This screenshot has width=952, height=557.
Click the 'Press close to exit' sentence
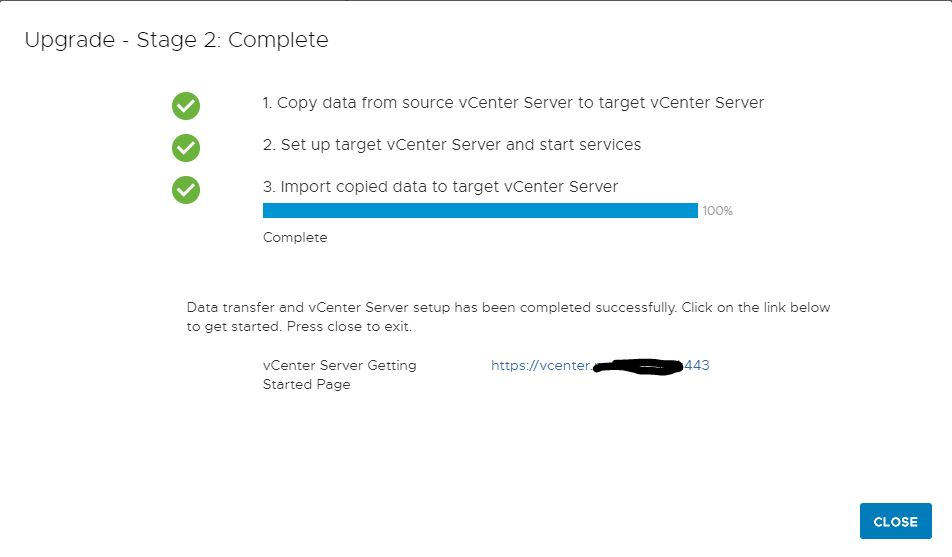[x=349, y=327]
